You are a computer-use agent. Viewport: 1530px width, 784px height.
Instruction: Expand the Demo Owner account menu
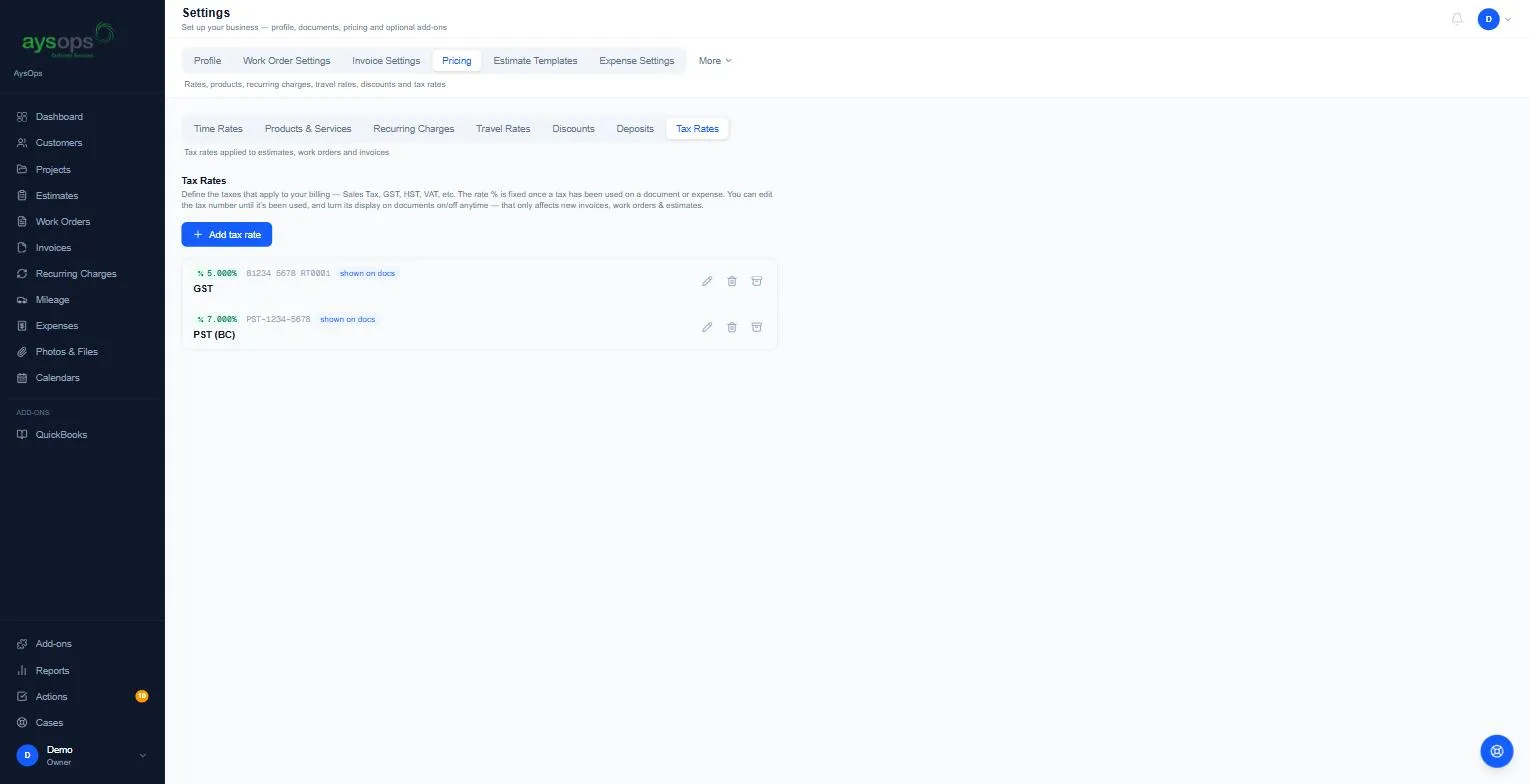[82, 755]
